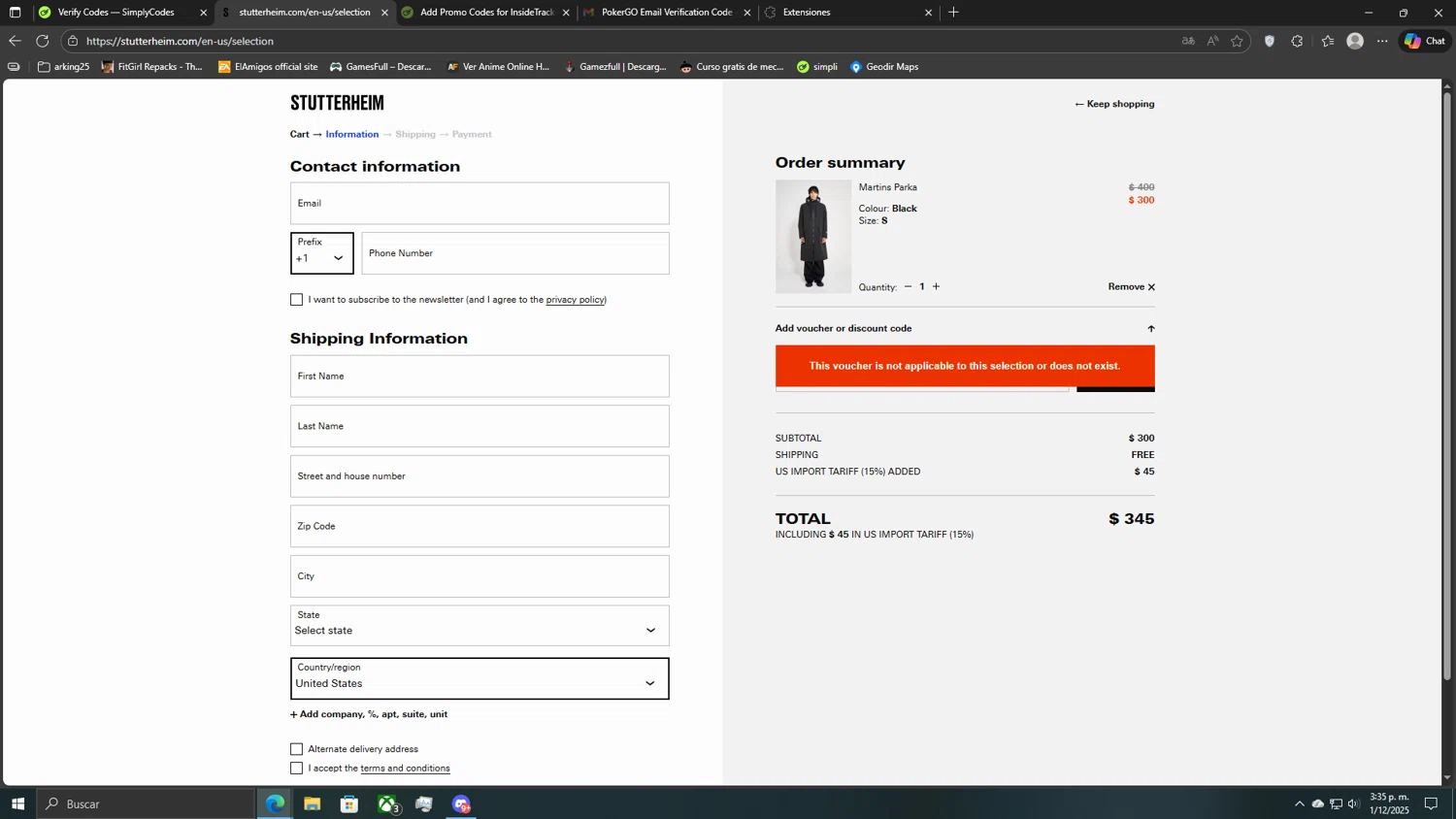This screenshot has width=1456, height=819.
Task: Open the notification center icon
Action: pos(1431,803)
